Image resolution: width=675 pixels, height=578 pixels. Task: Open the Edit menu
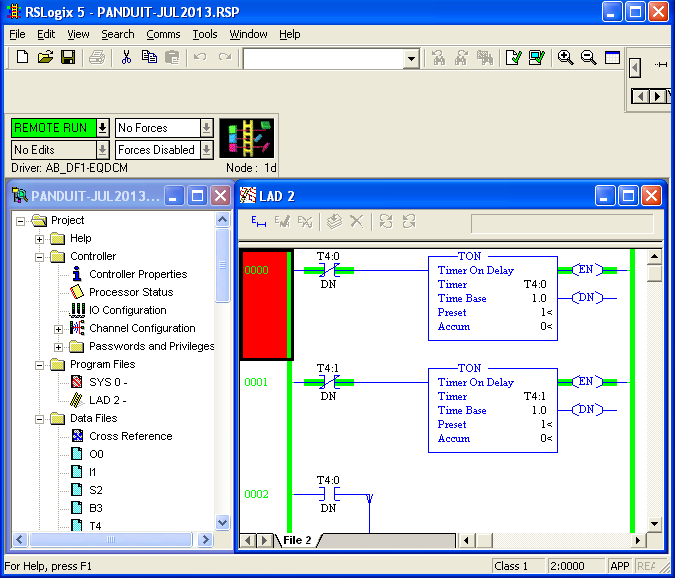point(46,34)
